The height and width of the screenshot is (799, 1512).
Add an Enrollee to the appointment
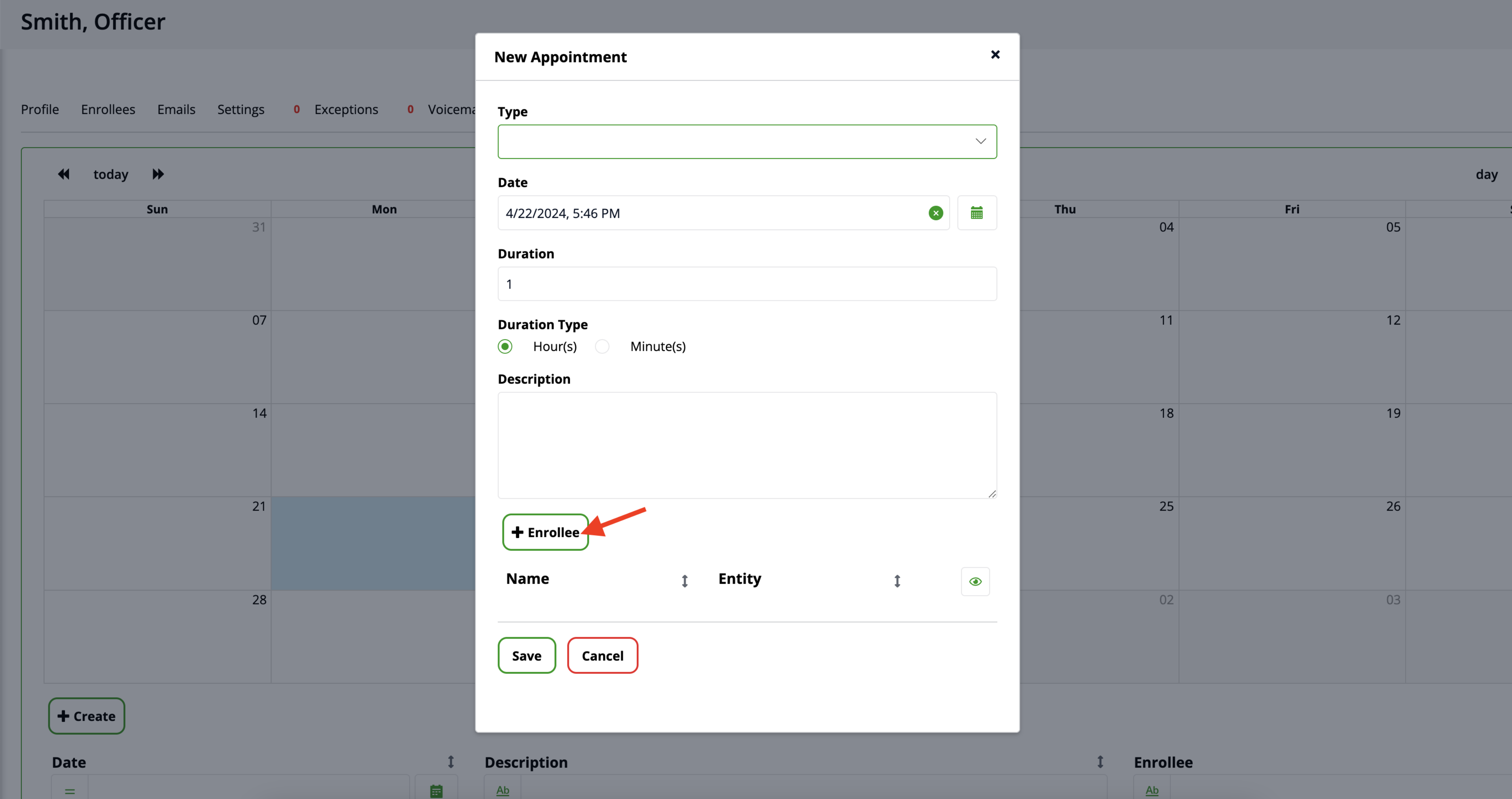point(545,532)
